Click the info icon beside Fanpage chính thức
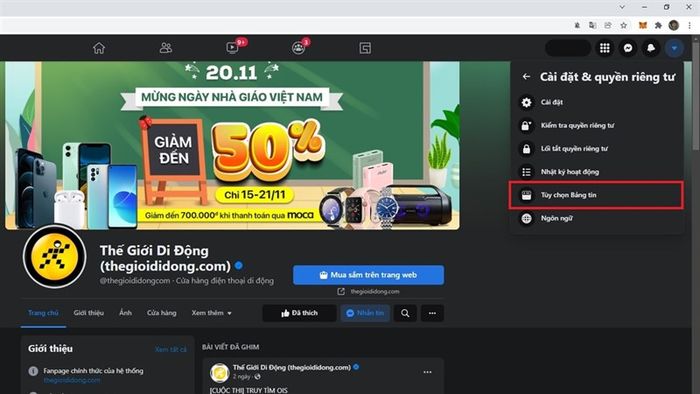This screenshot has height=394, width=700. tap(33, 371)
